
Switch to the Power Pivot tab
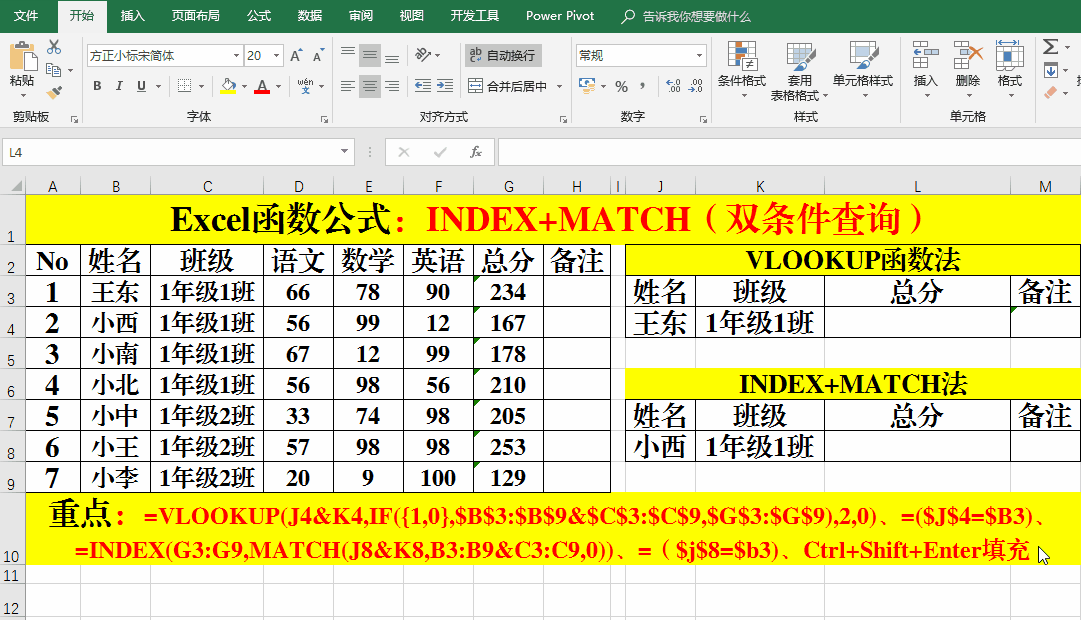click(x=560, y=16)
